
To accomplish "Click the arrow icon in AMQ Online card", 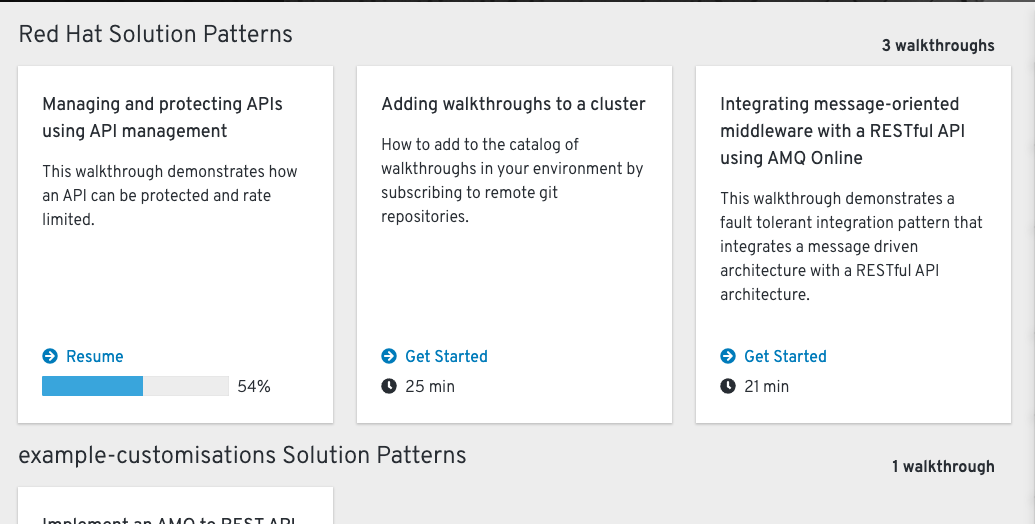I will coord(728,357).
